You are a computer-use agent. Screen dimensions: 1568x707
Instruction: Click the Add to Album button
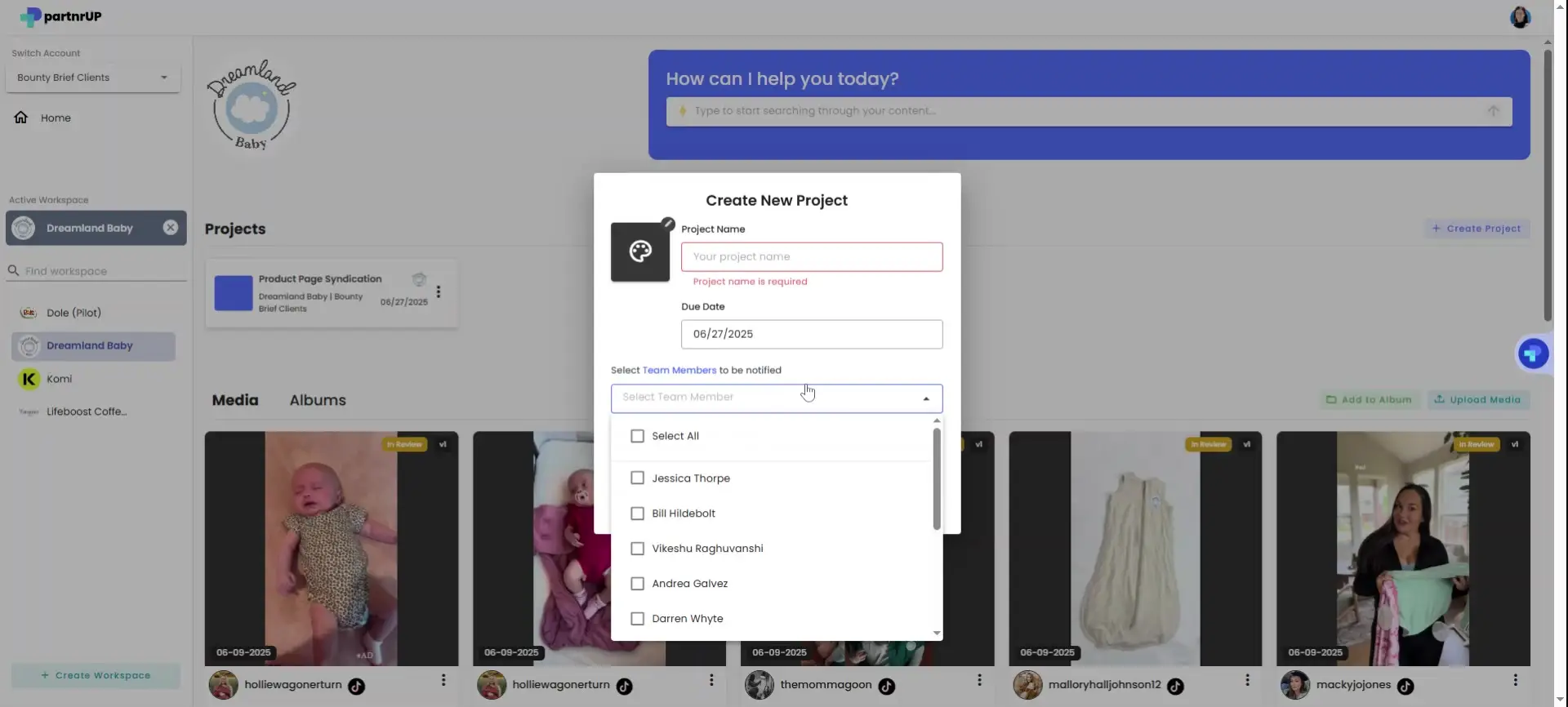pos(1369,400)
